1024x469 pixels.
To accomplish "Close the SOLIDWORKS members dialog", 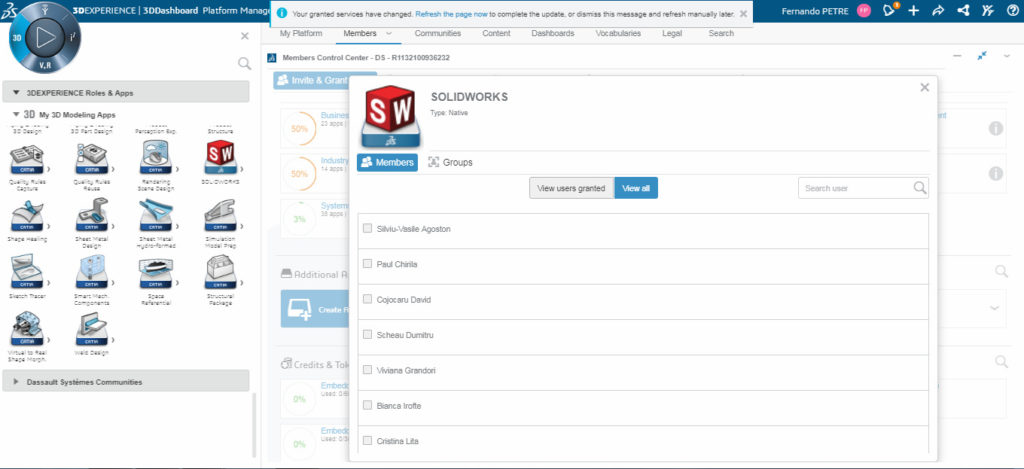I will coord(924,88).
